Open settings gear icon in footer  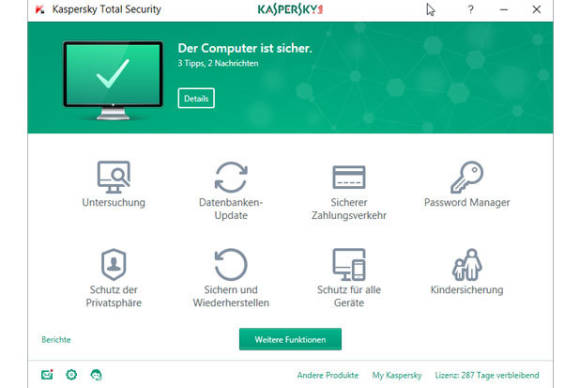pyautogui.click(x=71, y=375)
